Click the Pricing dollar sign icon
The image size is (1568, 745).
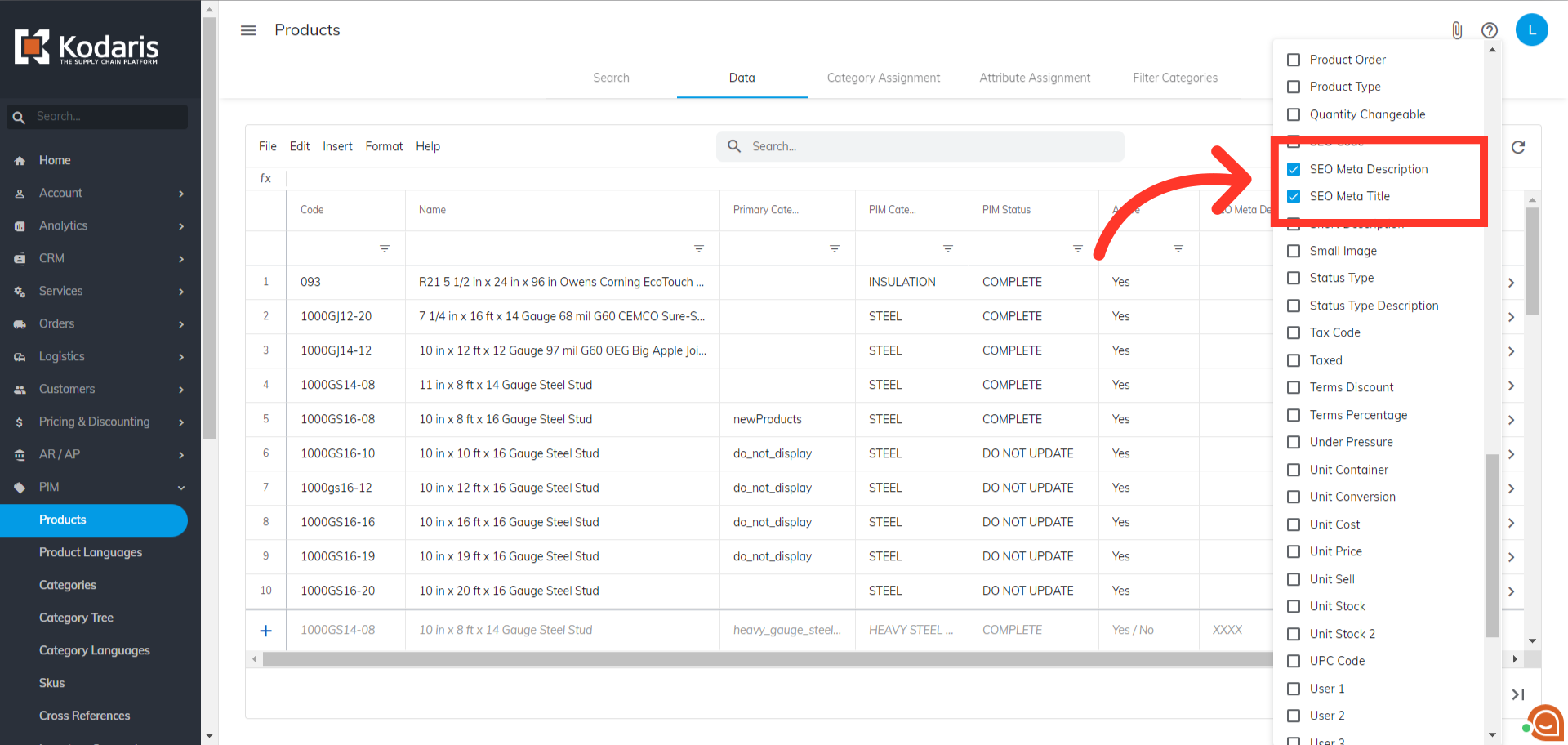[20, 422]
